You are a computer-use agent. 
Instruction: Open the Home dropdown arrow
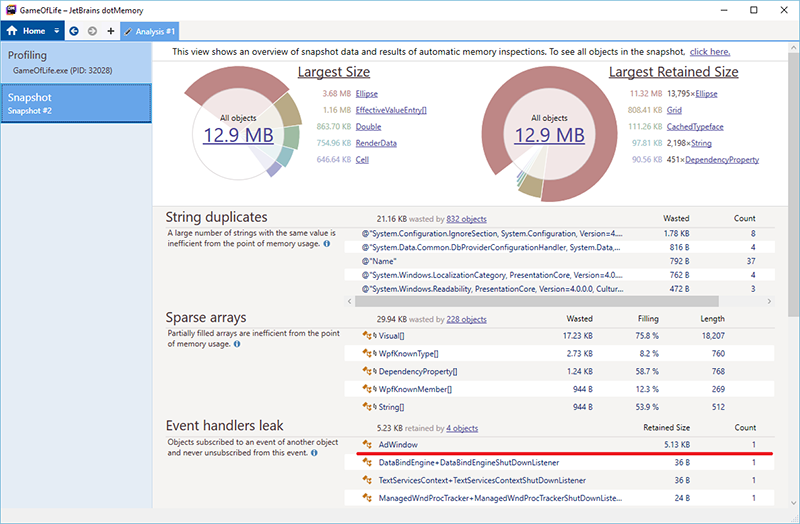58,31
